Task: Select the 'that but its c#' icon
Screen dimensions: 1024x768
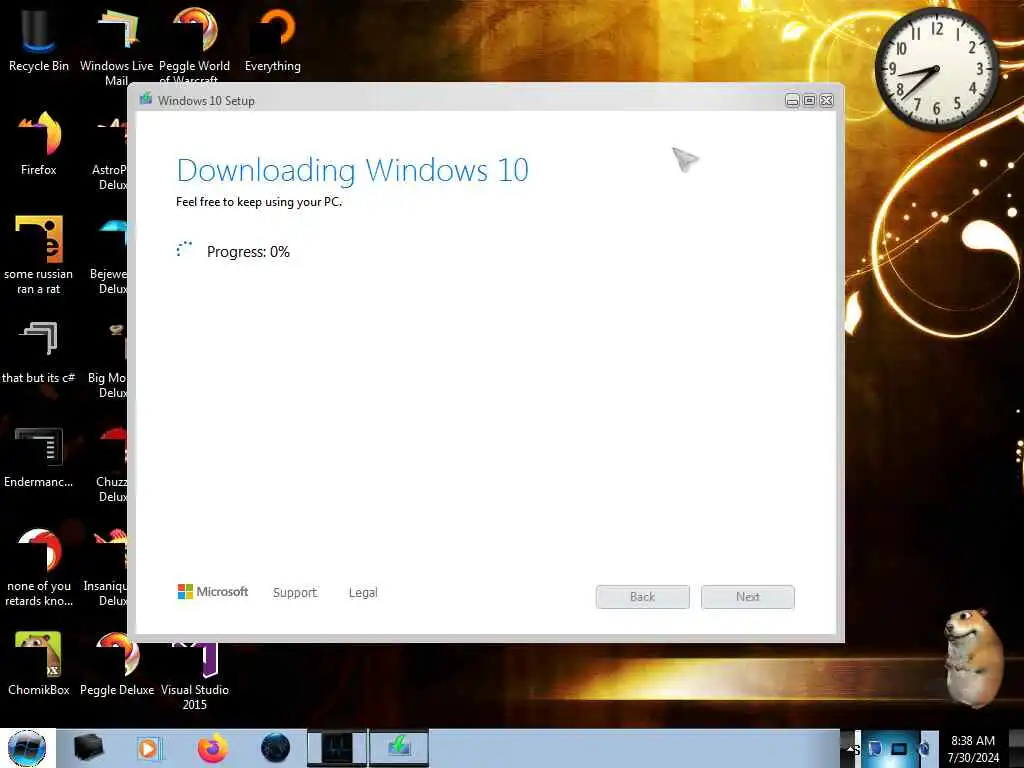Action: pyautogui.click(x=39, y=351)
